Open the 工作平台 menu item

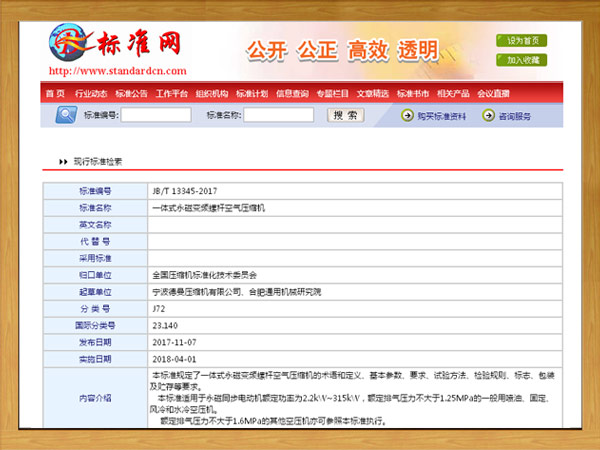[x=171, y=93]
